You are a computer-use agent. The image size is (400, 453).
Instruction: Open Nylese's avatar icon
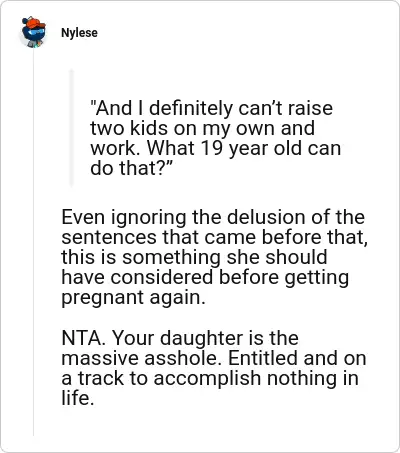click(33, 32)
